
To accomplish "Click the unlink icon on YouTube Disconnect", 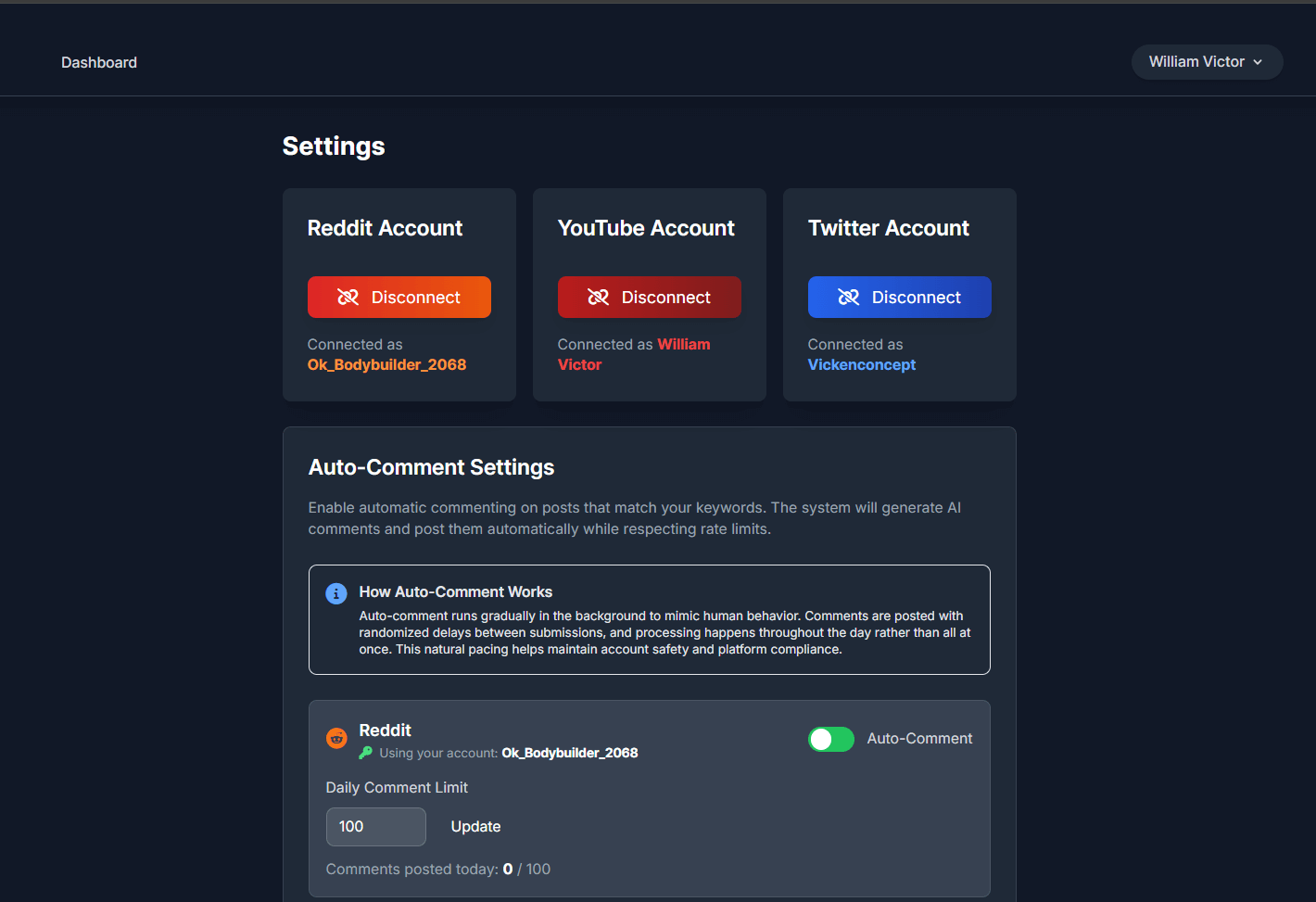I will click(x=599, y=298).
